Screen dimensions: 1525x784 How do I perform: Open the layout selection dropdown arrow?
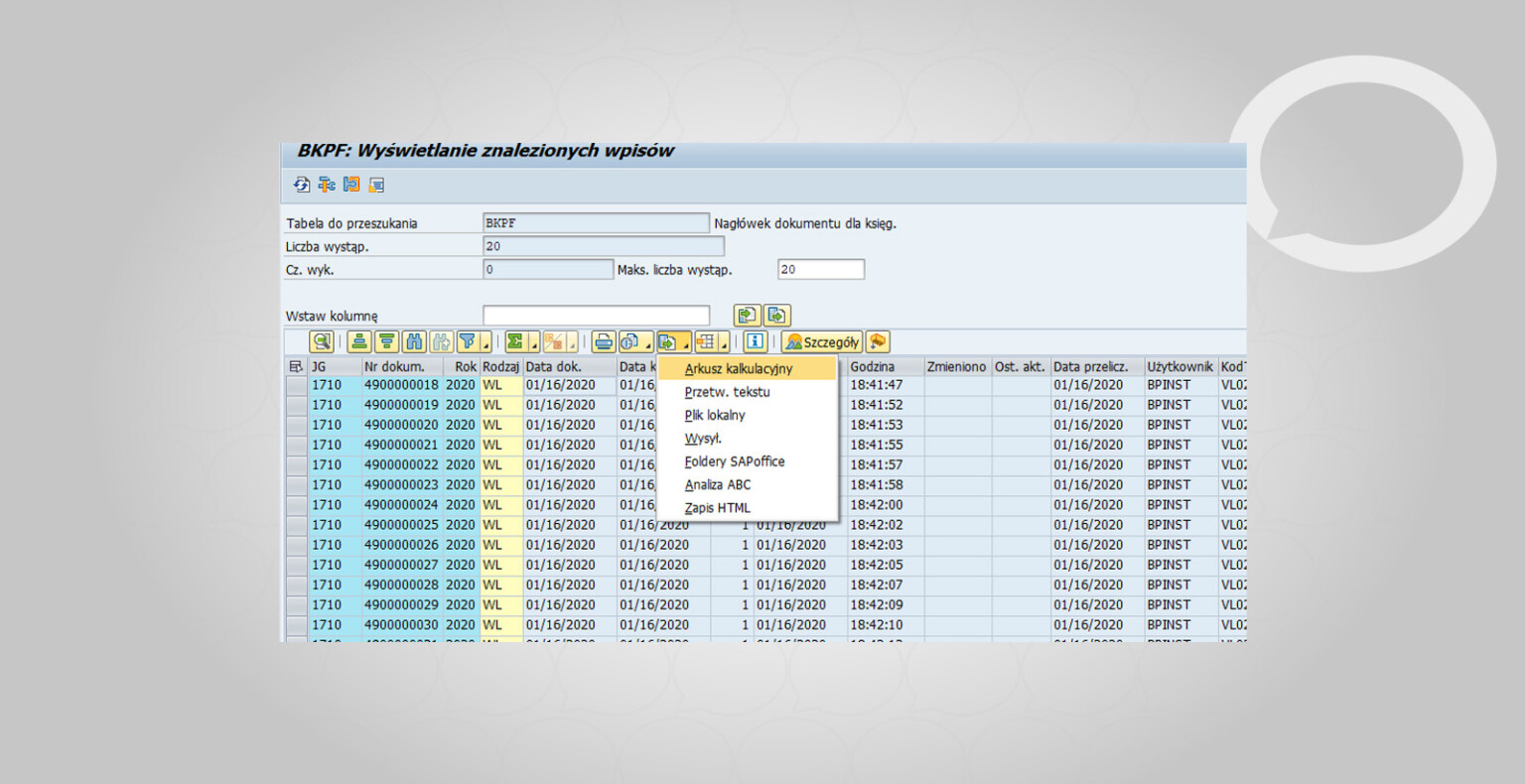[726, 344]
